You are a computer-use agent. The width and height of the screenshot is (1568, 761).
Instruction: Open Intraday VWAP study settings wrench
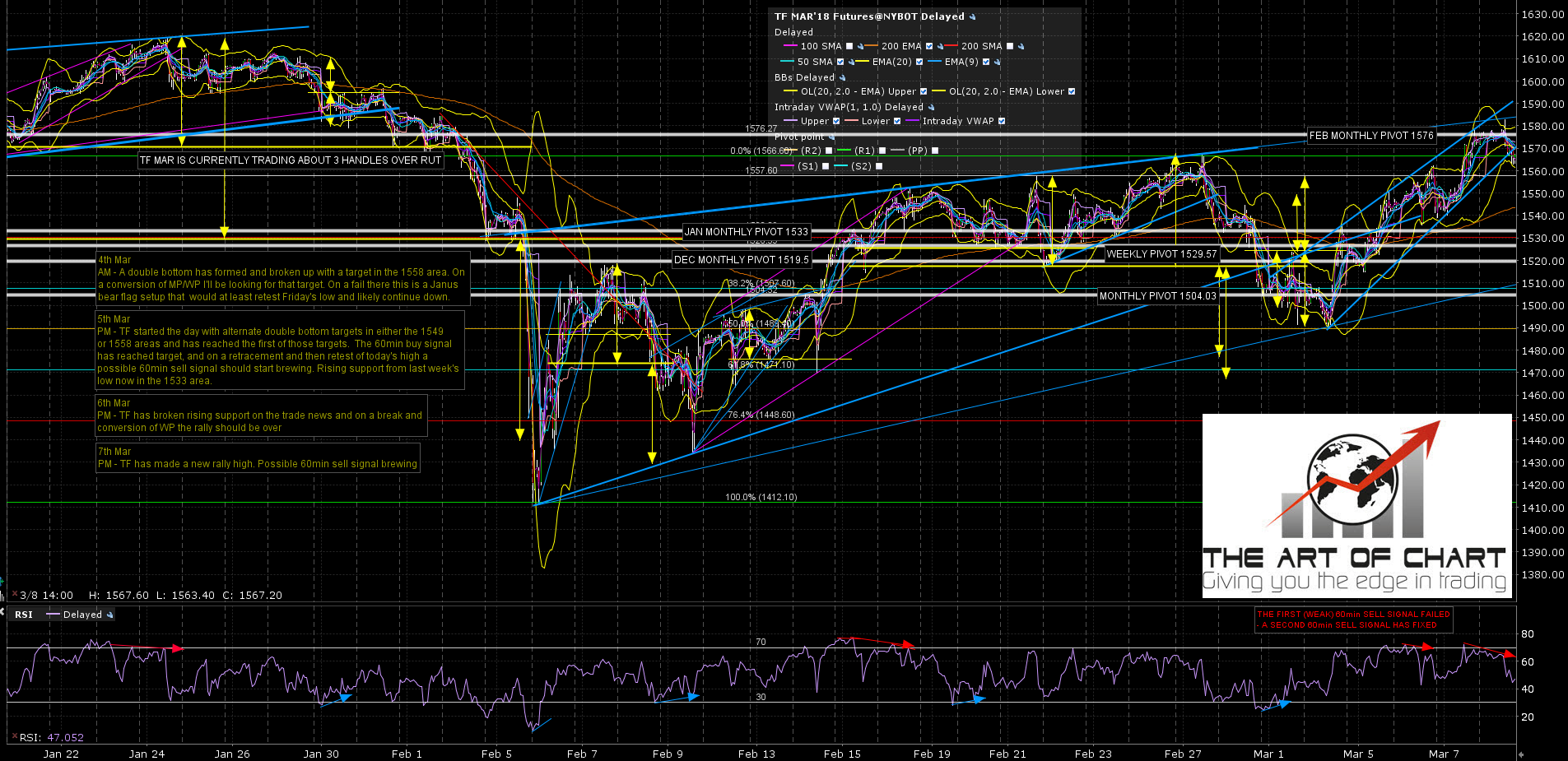pos(931,108)
